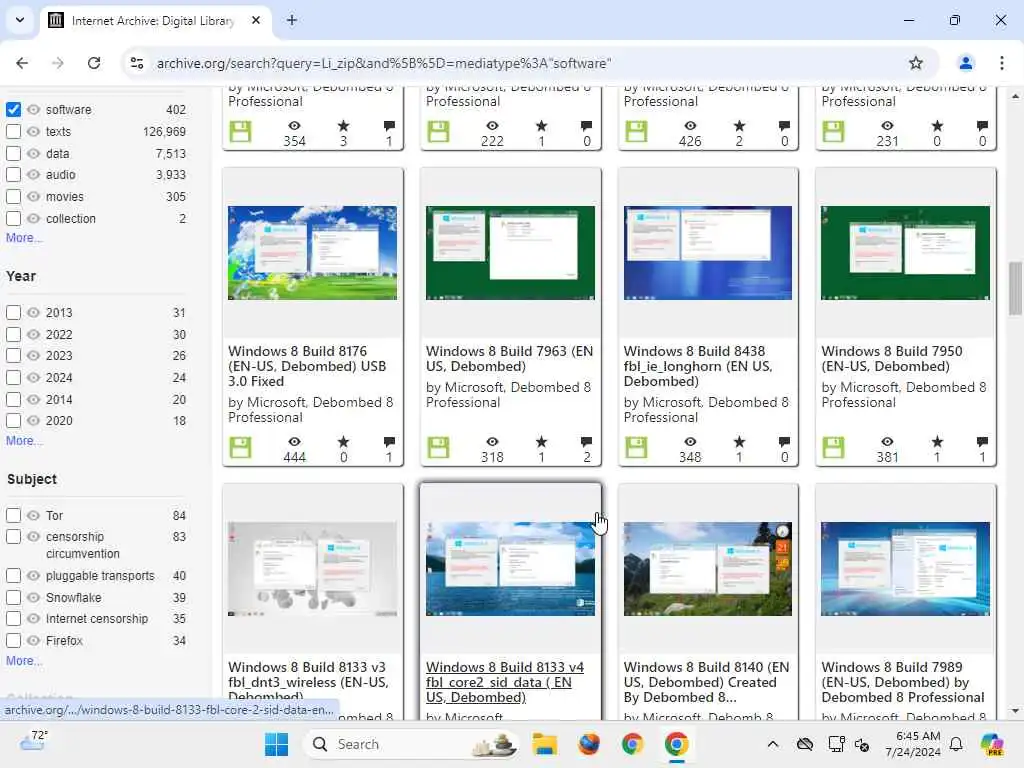Check the collection media type checkbox

[13, 218]
